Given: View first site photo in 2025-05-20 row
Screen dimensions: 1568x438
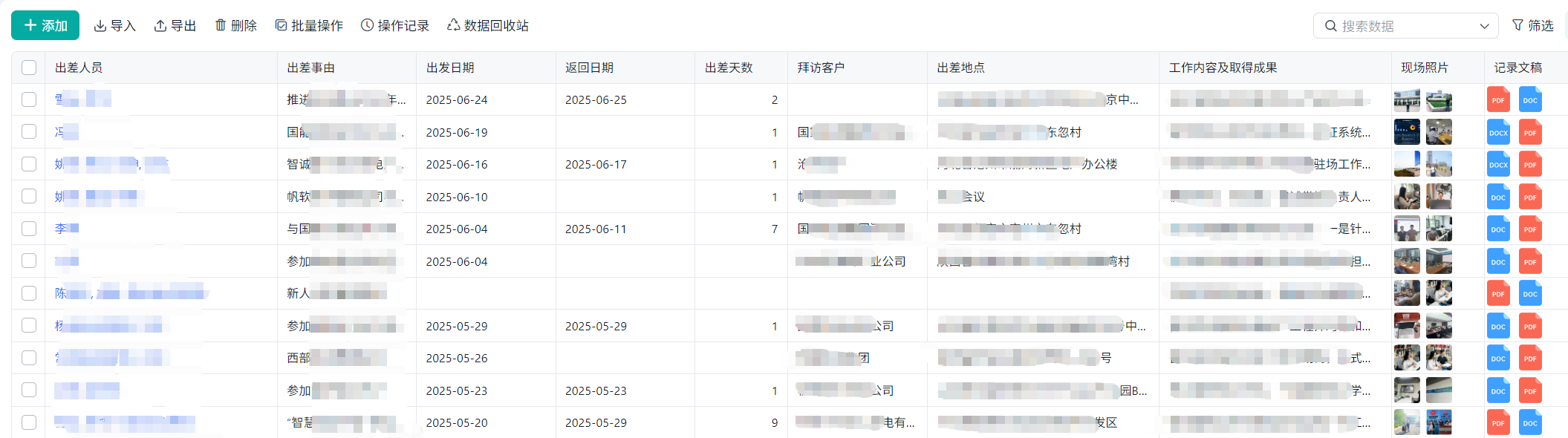Looking at the screenshot, I should click(1407, 422).
